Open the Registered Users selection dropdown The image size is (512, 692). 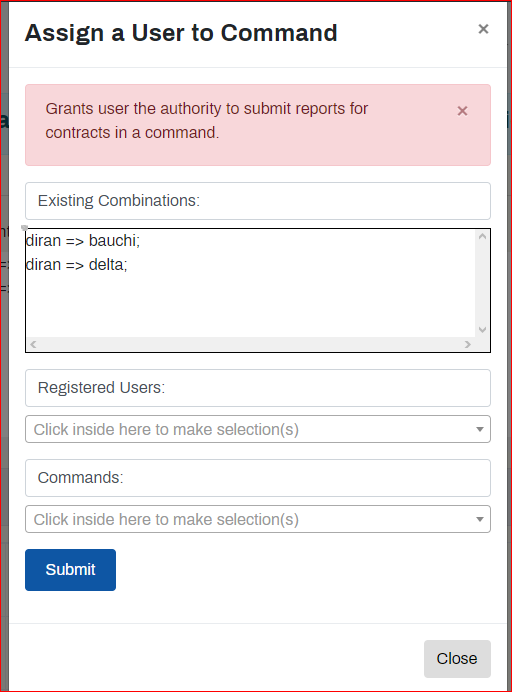(258, 429)
